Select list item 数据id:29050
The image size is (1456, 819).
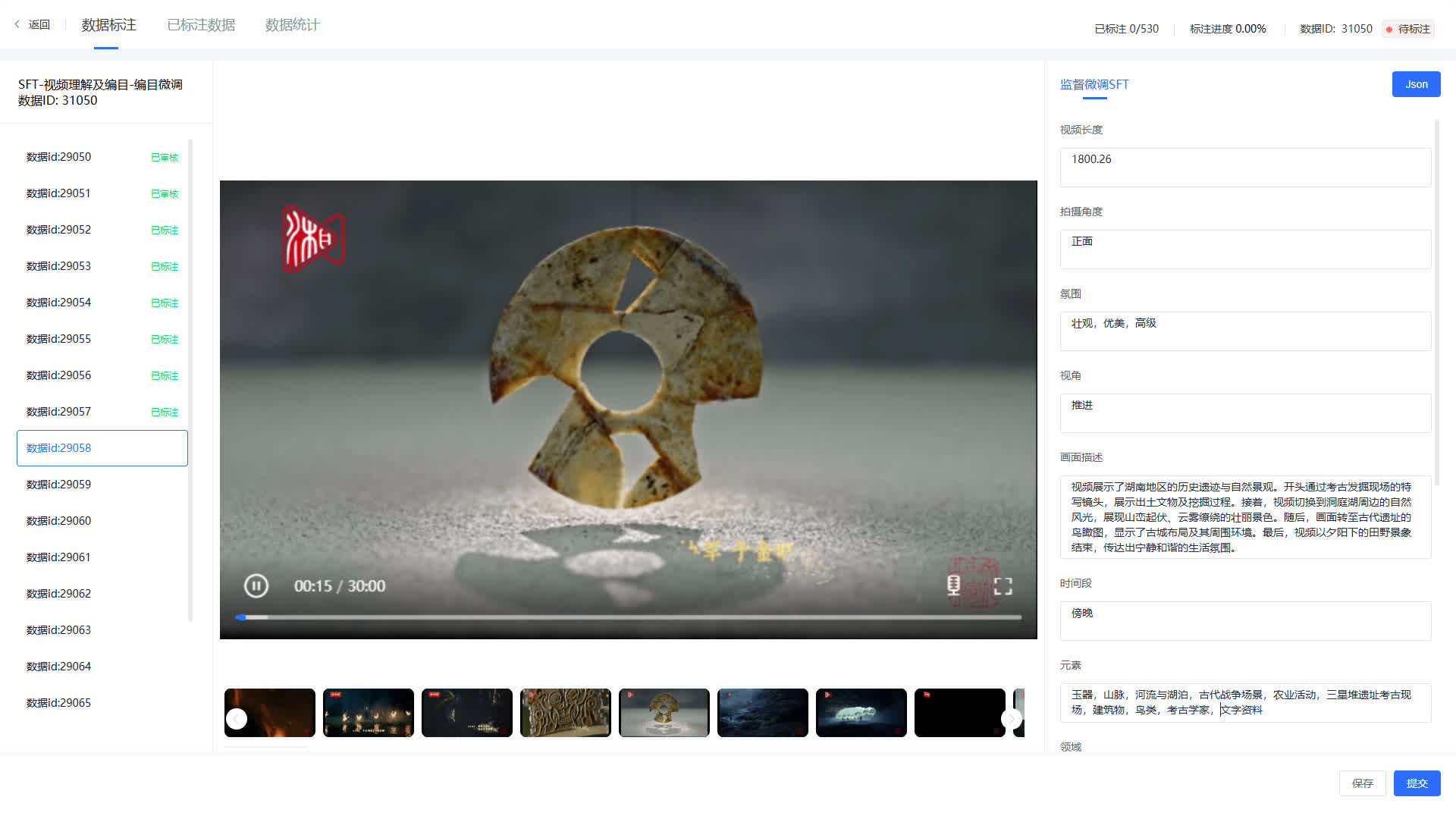tap(102, 157)
